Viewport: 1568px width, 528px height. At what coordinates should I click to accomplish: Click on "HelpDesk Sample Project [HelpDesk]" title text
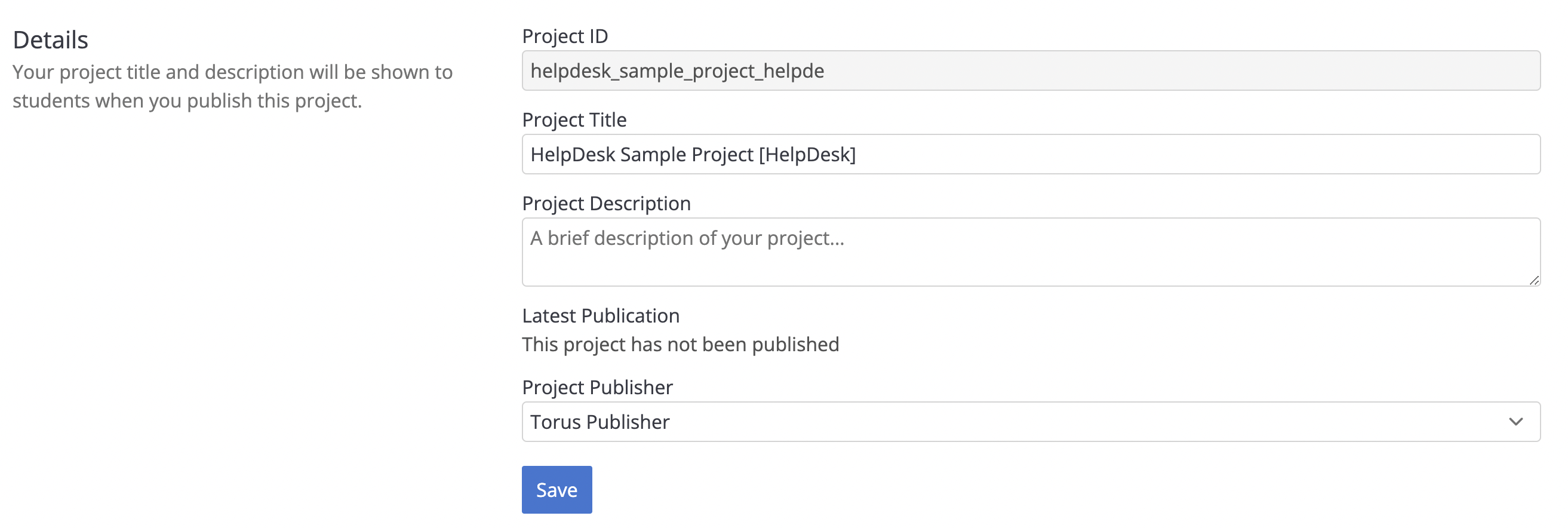[693, 155]
